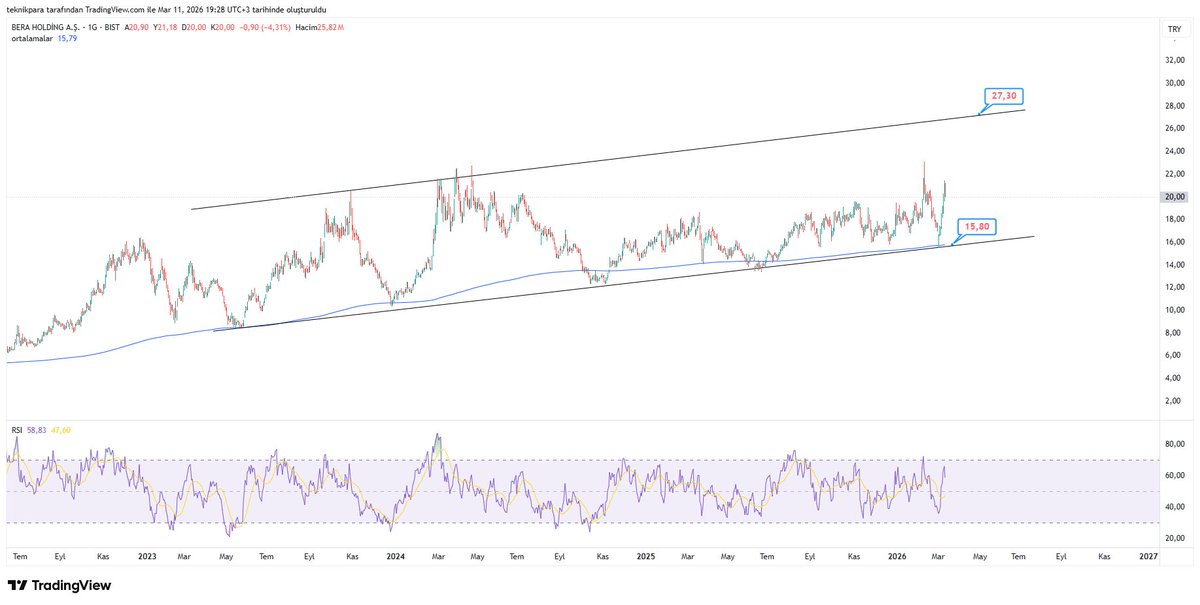Click the 27,30 price callout

point(1003,97)
